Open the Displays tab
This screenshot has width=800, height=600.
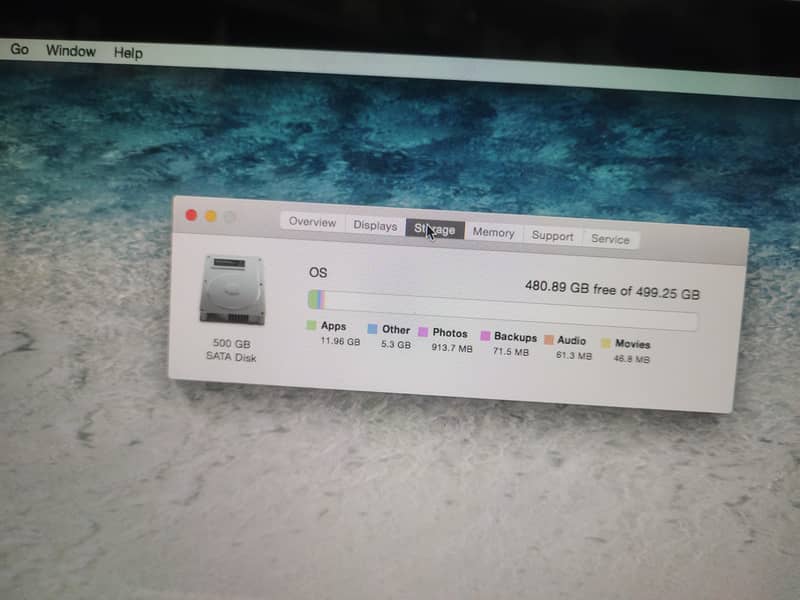point(375,225)
